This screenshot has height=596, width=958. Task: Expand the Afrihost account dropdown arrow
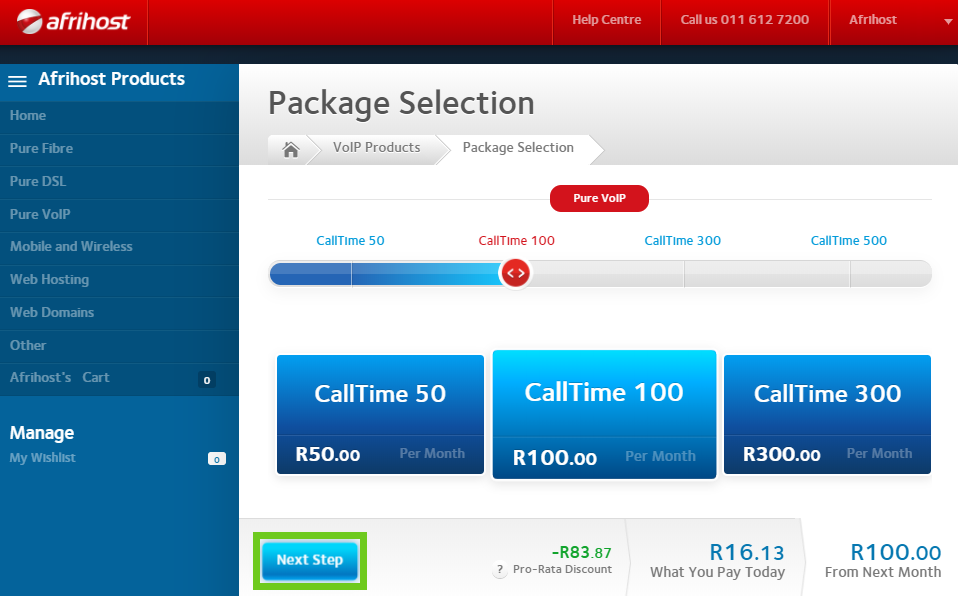[947, 21]
